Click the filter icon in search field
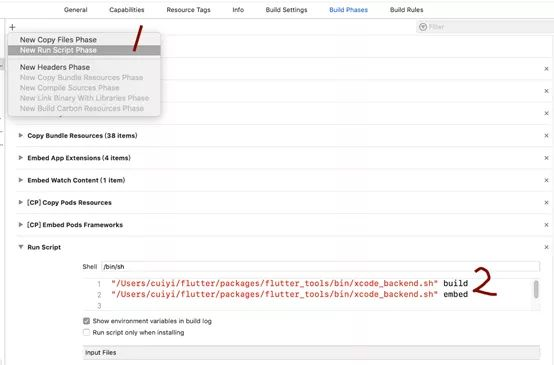Screen dimensions: 554x365 coord(423,27)
